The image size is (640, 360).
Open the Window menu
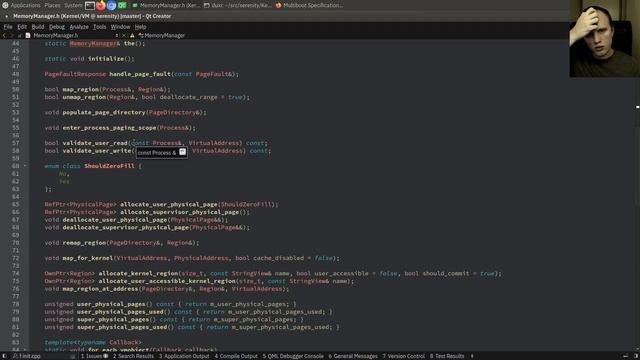coord(120,27)
